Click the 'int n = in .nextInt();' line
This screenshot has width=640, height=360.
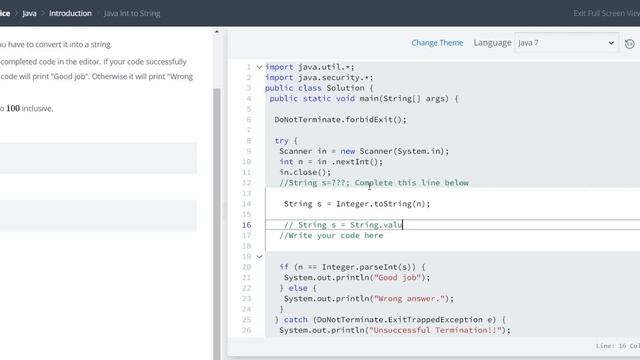pos(331,162)
